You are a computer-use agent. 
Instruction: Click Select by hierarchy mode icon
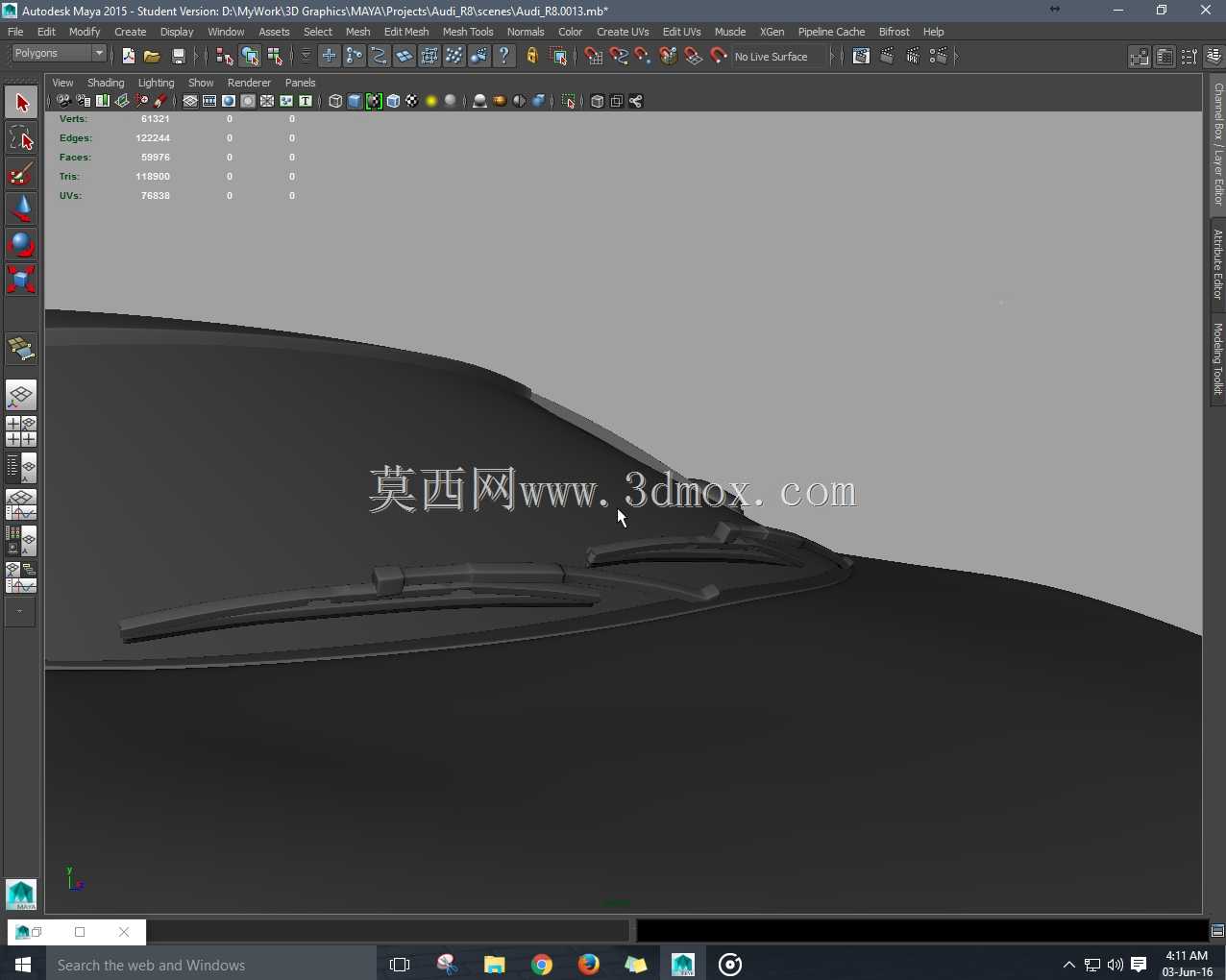click(x=225, y=57)
